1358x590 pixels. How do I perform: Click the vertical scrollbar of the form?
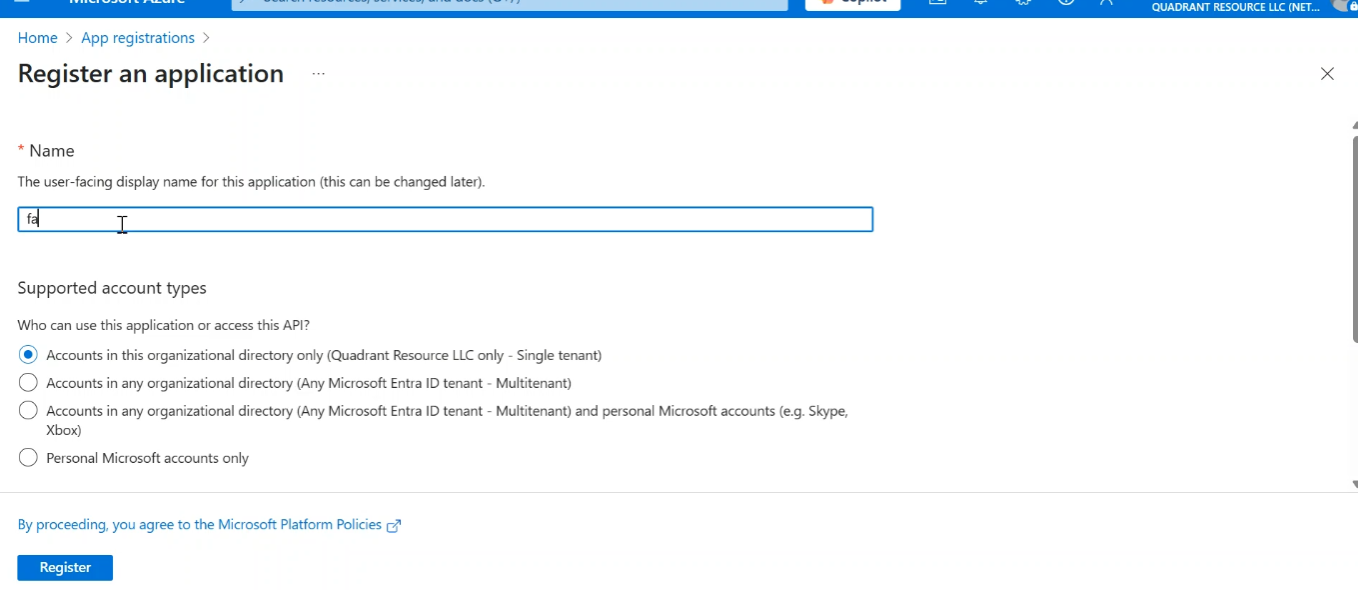(x=1354, y=240)
